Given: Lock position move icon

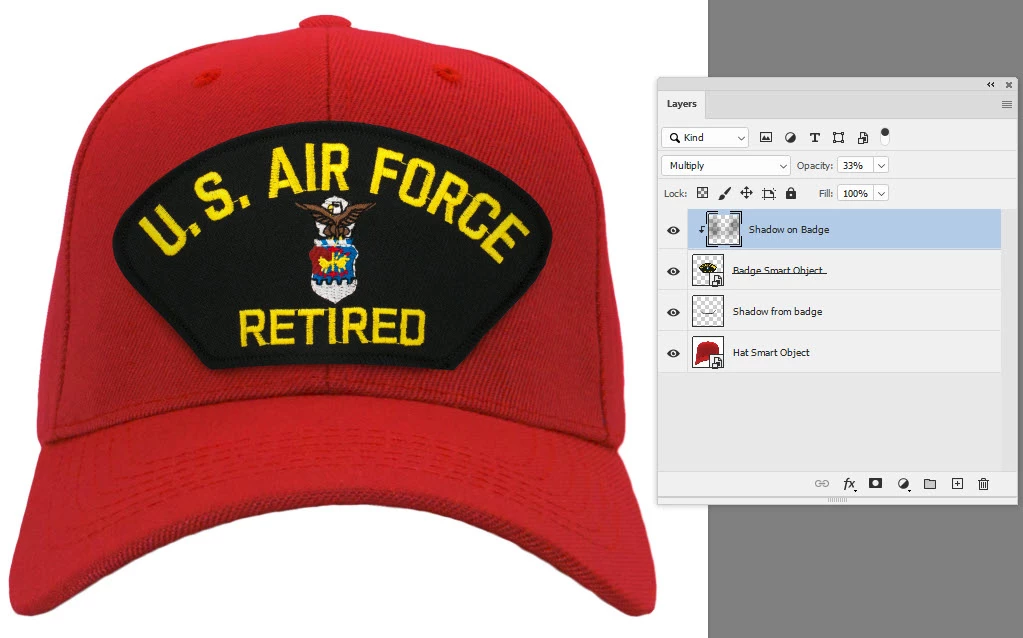Looking at the screenshot, I should 746,193.
